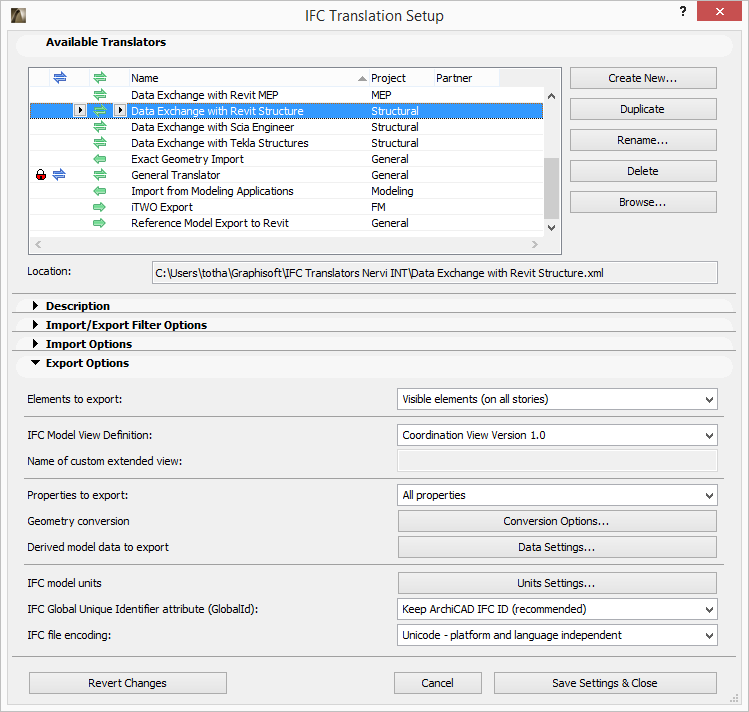Click green arrows icon for Tekla Structures row
This screenshot has height=712, width=749.
pos(100,143)
